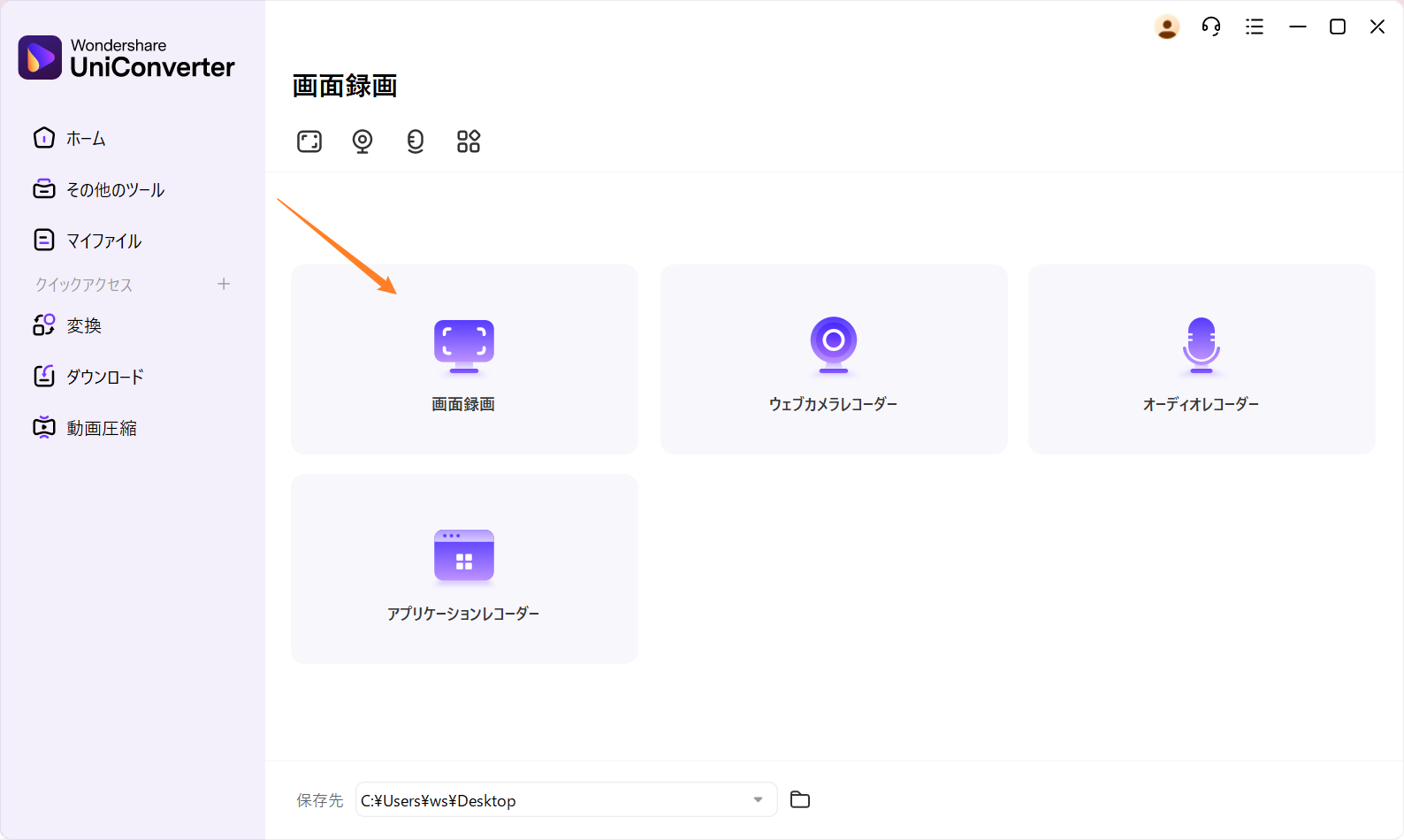Click the compress icon beside 動画圧縮
The height and width of the screenshot is (840, 1404).
tap(44, 427)
